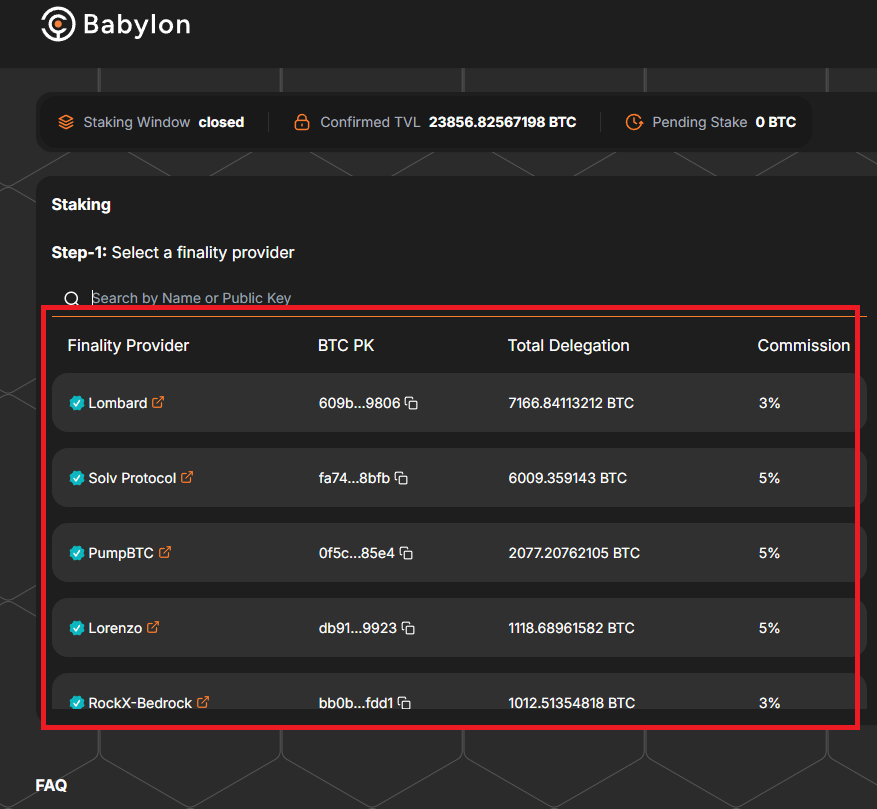
Task: Select RockX-Bedrock finality provider name
Action: [140, 703]
